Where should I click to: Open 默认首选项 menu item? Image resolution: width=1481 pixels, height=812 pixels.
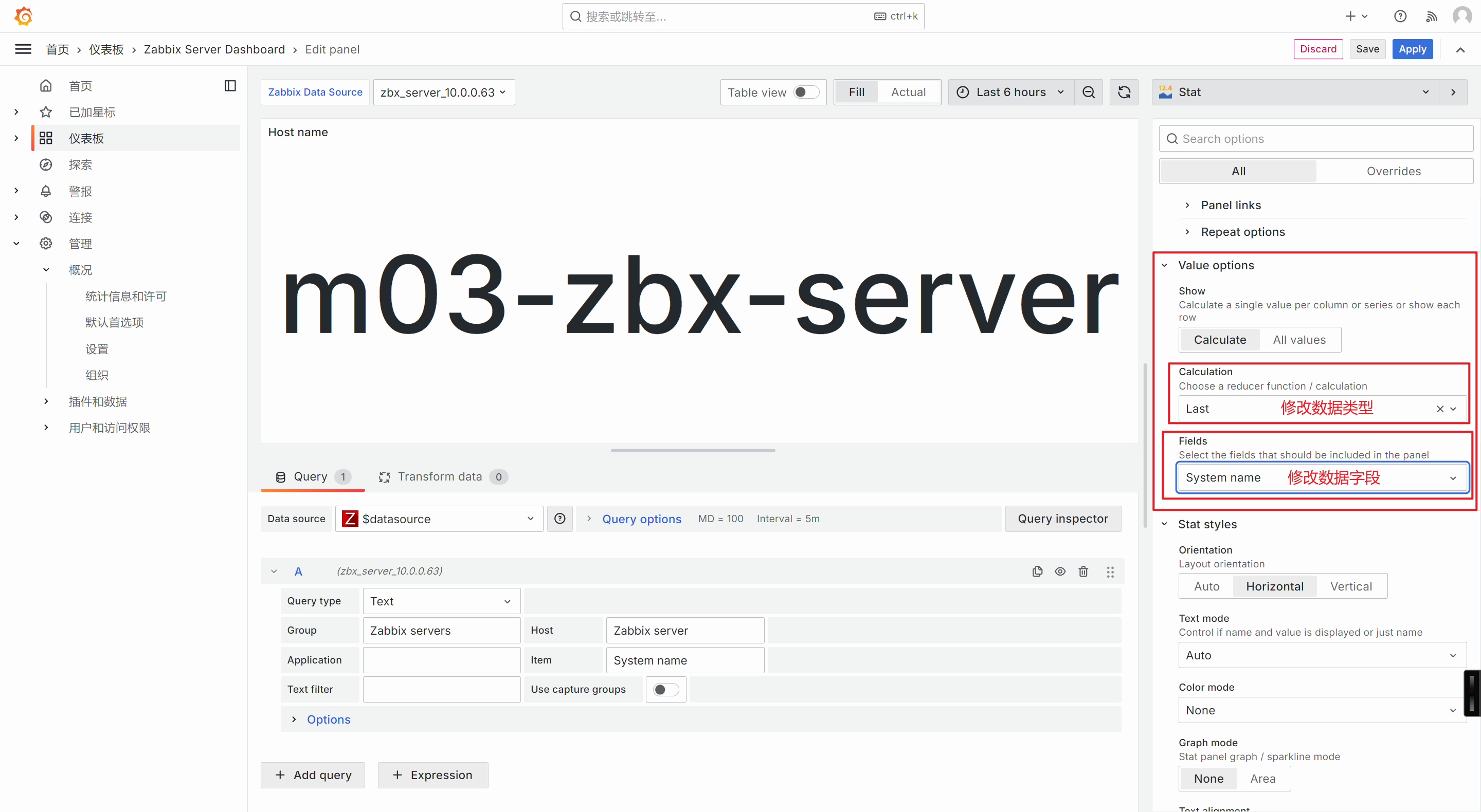pos(114,322)
